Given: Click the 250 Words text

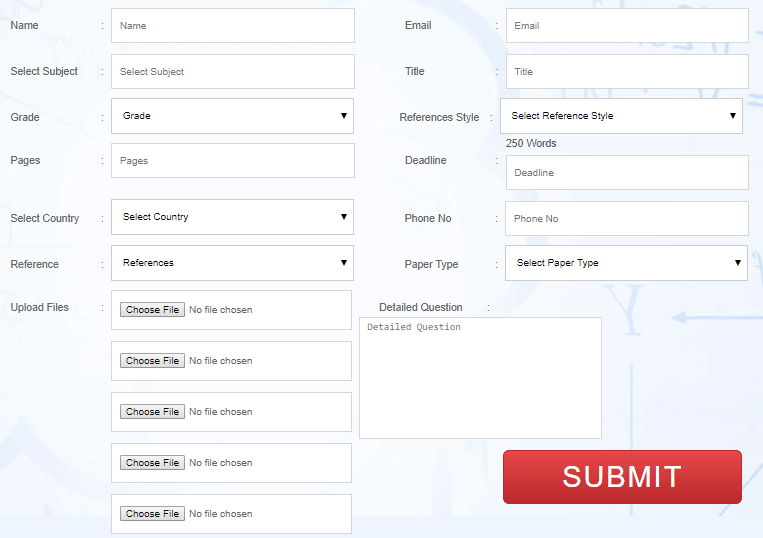Looking at the screenshot, I should pyautogui.click(x=531, y=143).
